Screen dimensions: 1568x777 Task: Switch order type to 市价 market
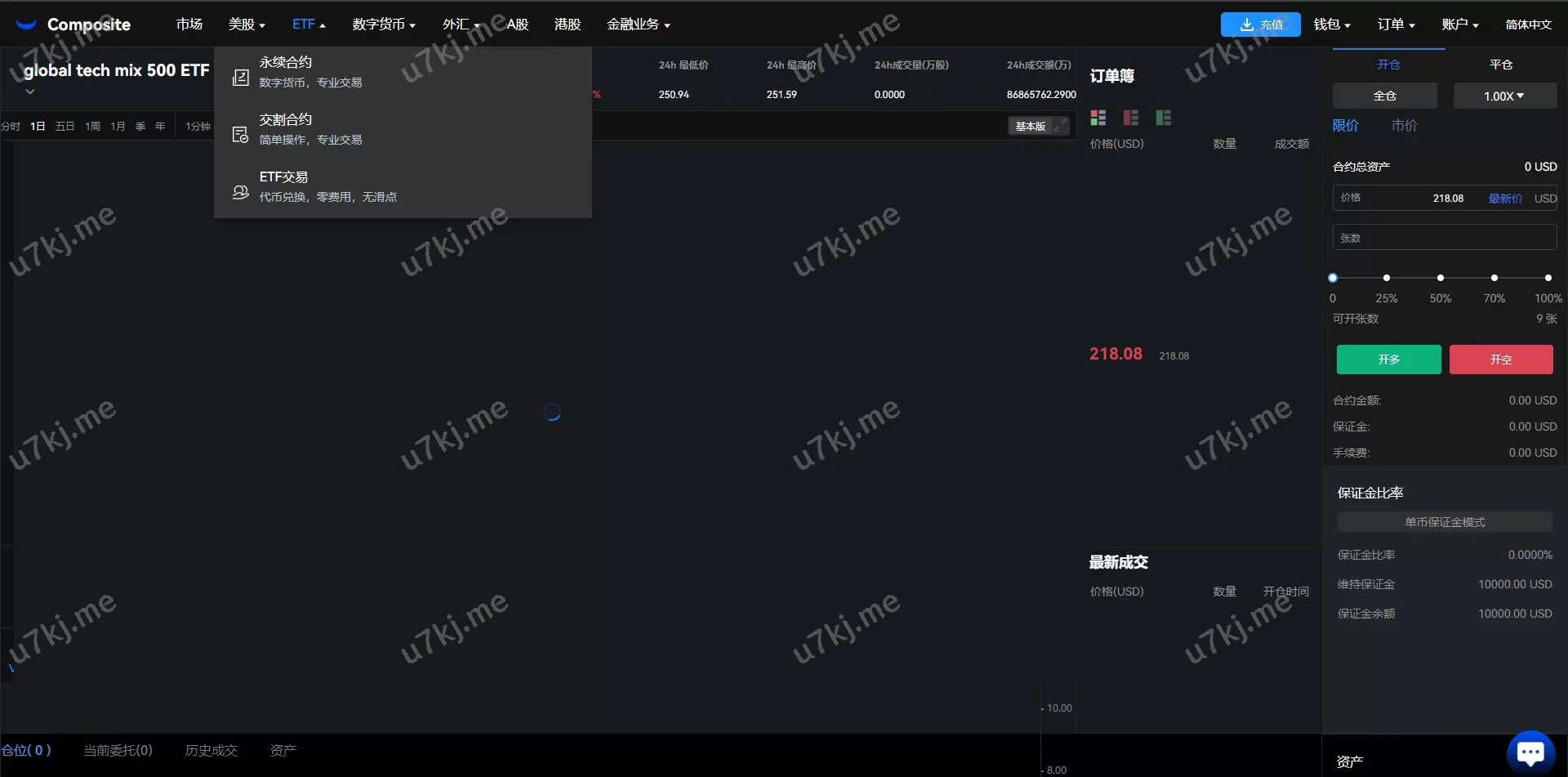click(1404, 126)
